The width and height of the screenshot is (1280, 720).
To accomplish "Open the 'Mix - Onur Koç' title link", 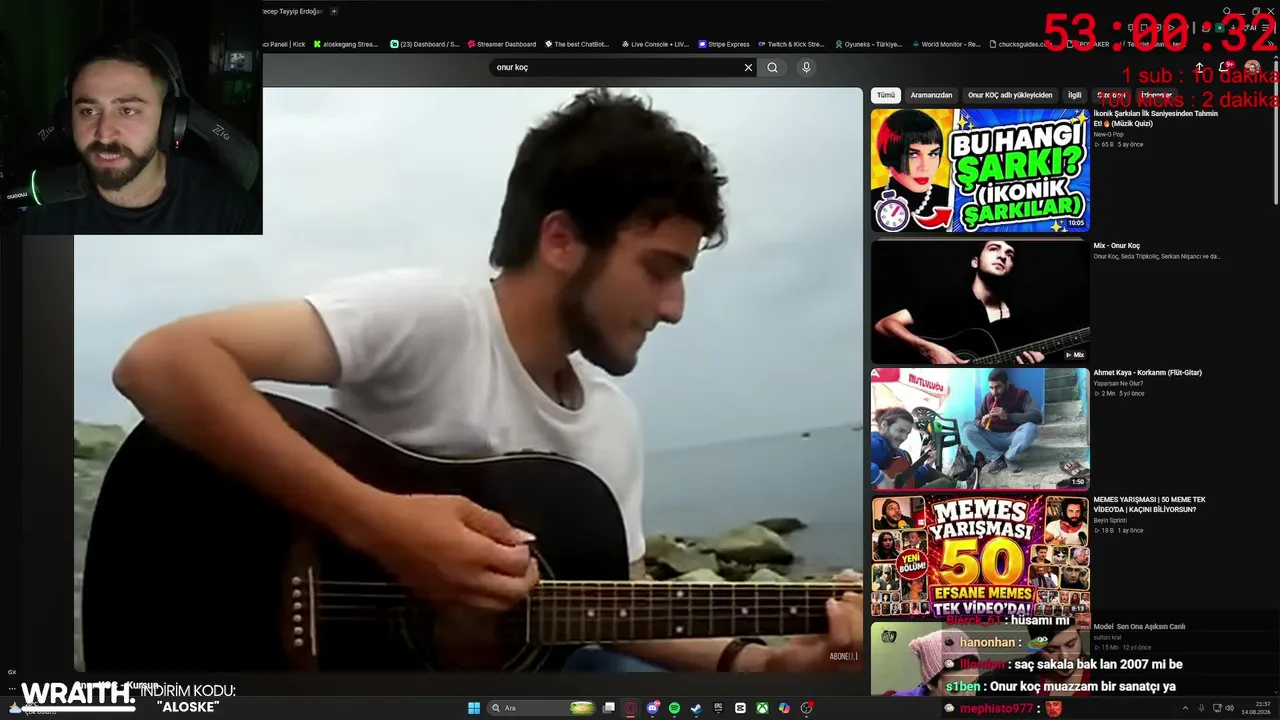I will [x=1116, y=246].
